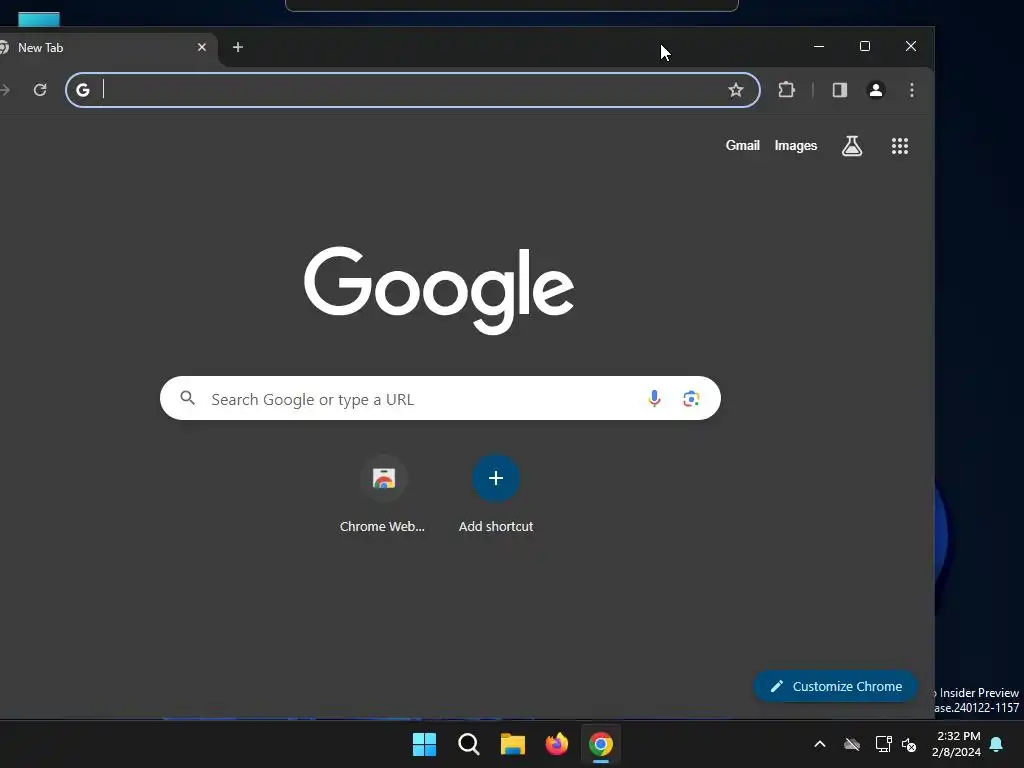Show hidden system tray icons
This screenshot has height=768, width=1024.
[x=820, y=744]
